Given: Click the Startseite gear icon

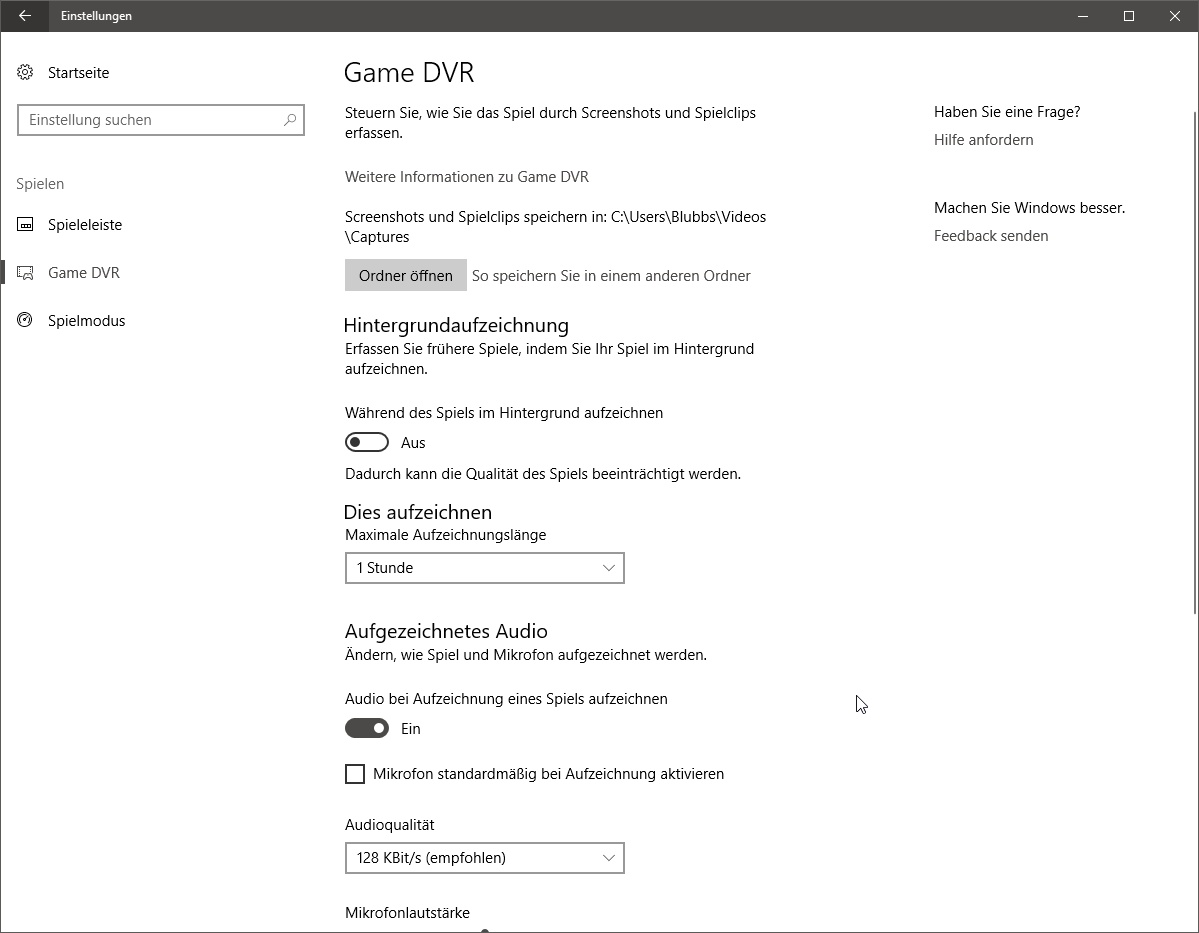Looking at the screenshot, I should [25, 73].
